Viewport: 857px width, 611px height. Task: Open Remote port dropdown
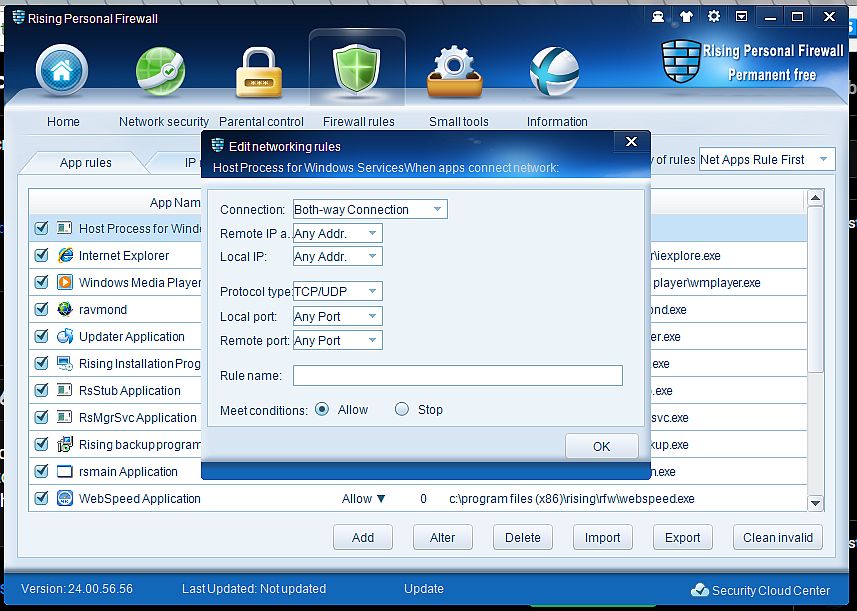pos(337,340)
